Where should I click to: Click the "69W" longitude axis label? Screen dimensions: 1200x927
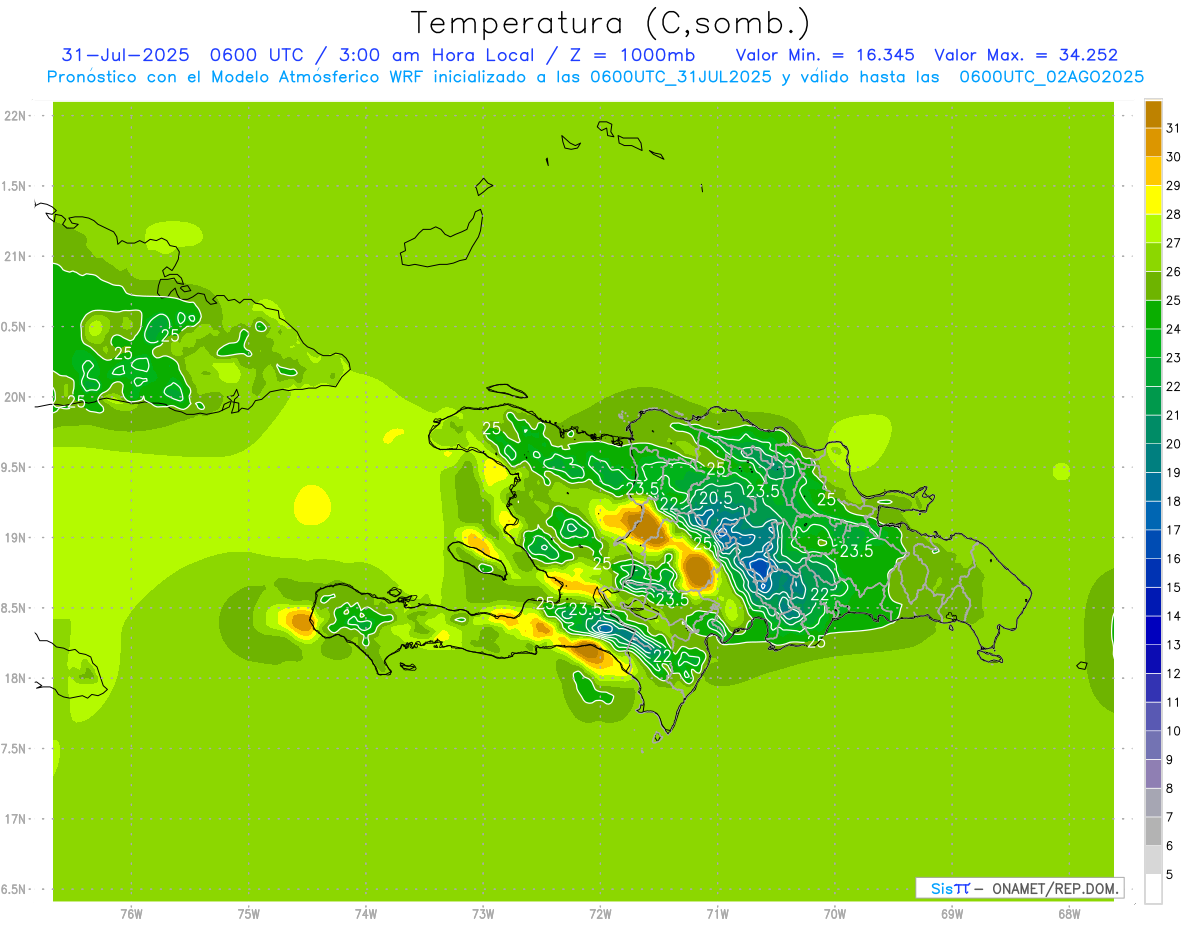pos(952,914)
